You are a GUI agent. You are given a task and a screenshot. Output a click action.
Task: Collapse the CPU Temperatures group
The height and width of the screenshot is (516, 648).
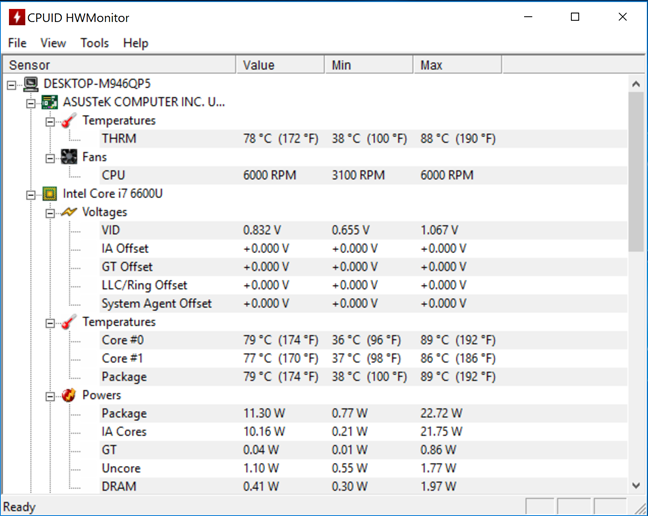coord(50,323)
